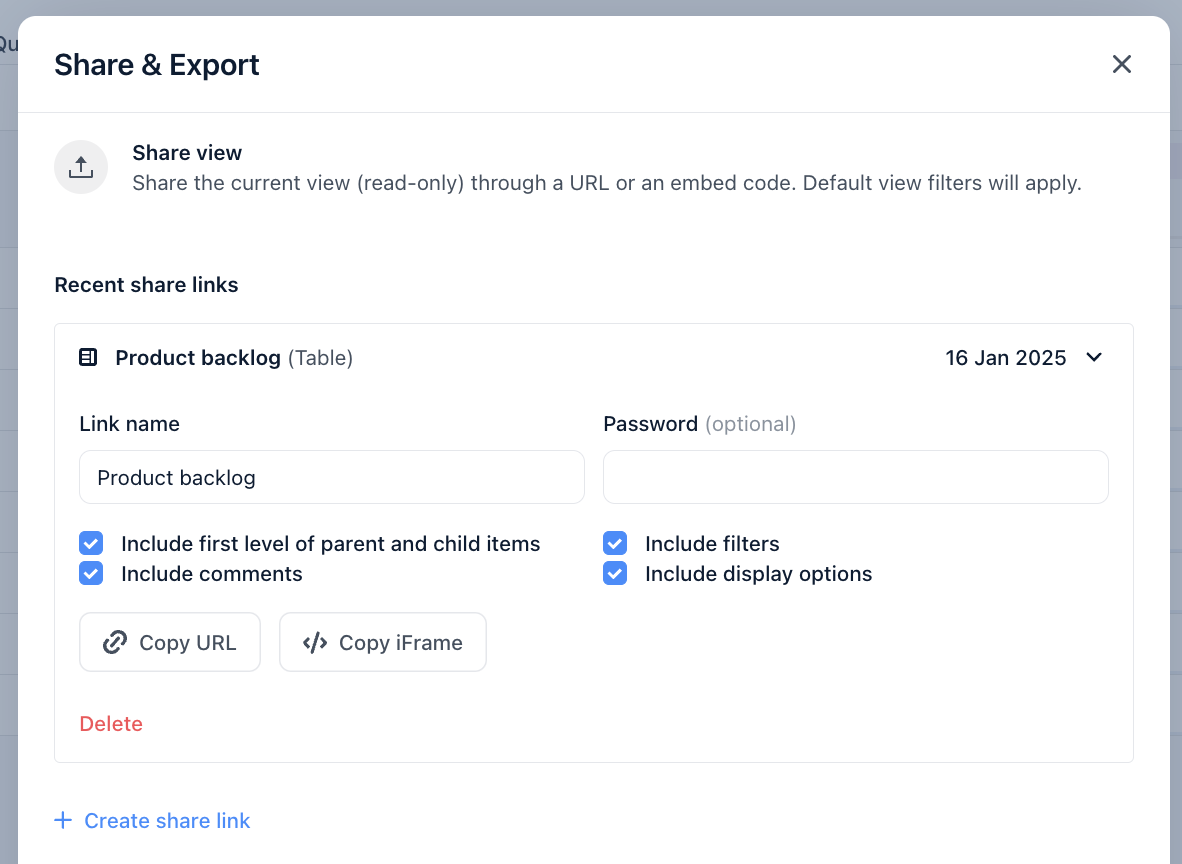Disable the Include filters checkbox
Viewport: 1182px width, 864px height.
click(615, 543)
